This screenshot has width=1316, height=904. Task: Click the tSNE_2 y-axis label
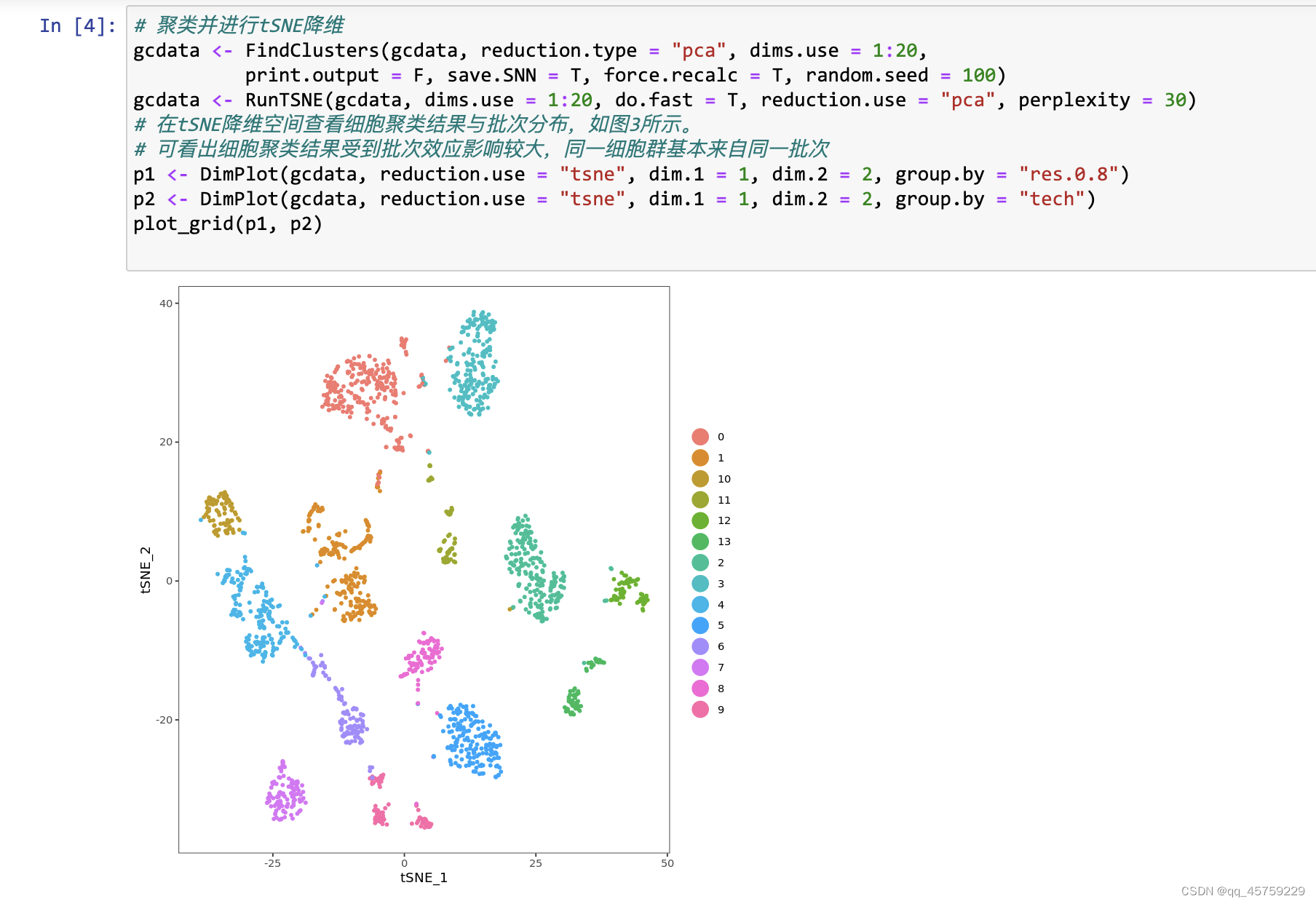[146, 570]
